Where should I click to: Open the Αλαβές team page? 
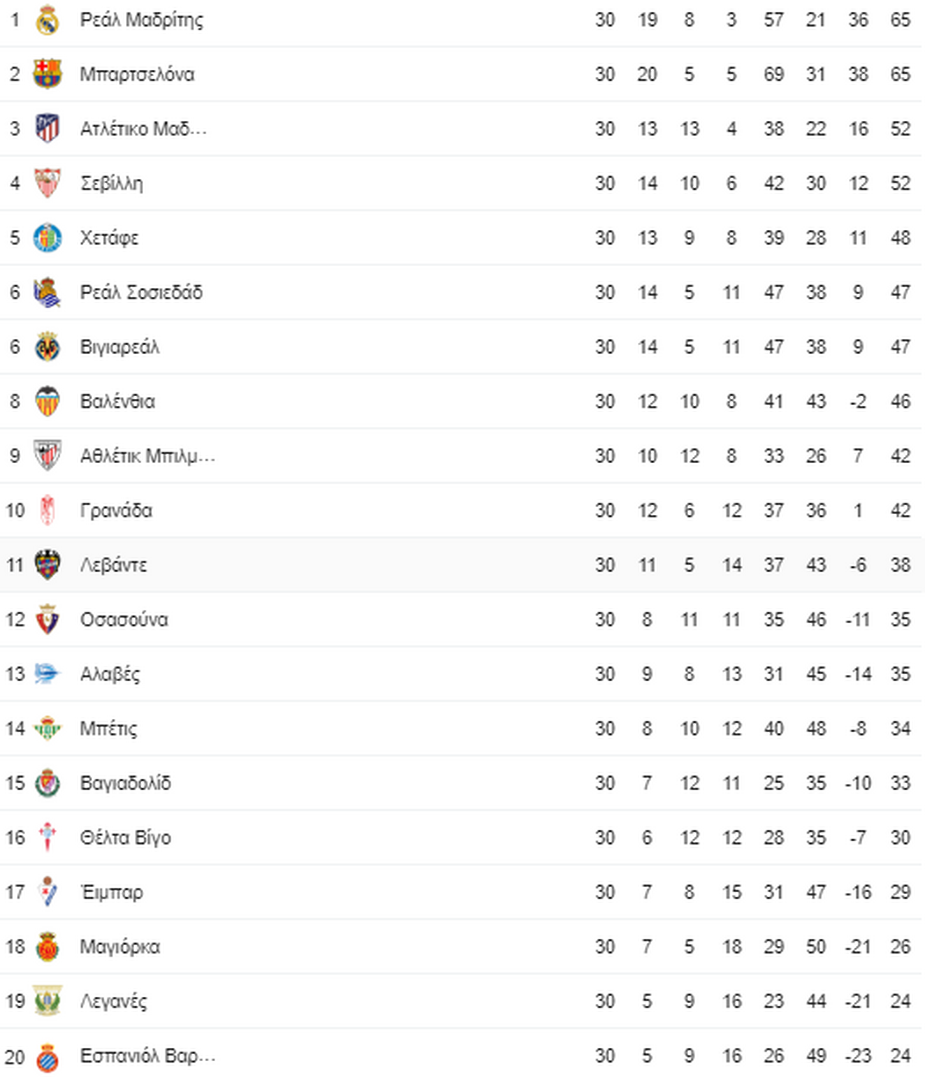point(110,674)
